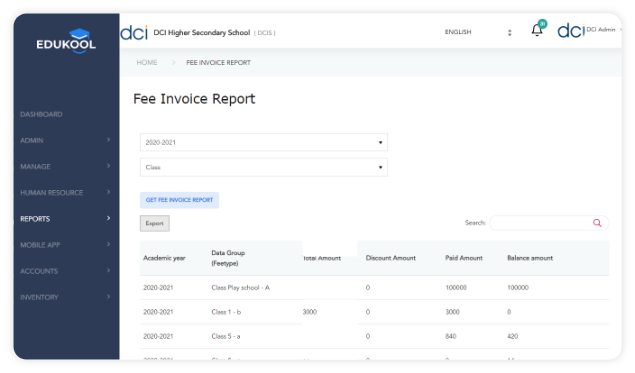The image size is (635, 373).
Task: Click balance 420 in Class 5 - a row
Action: [x=512, y=336]
